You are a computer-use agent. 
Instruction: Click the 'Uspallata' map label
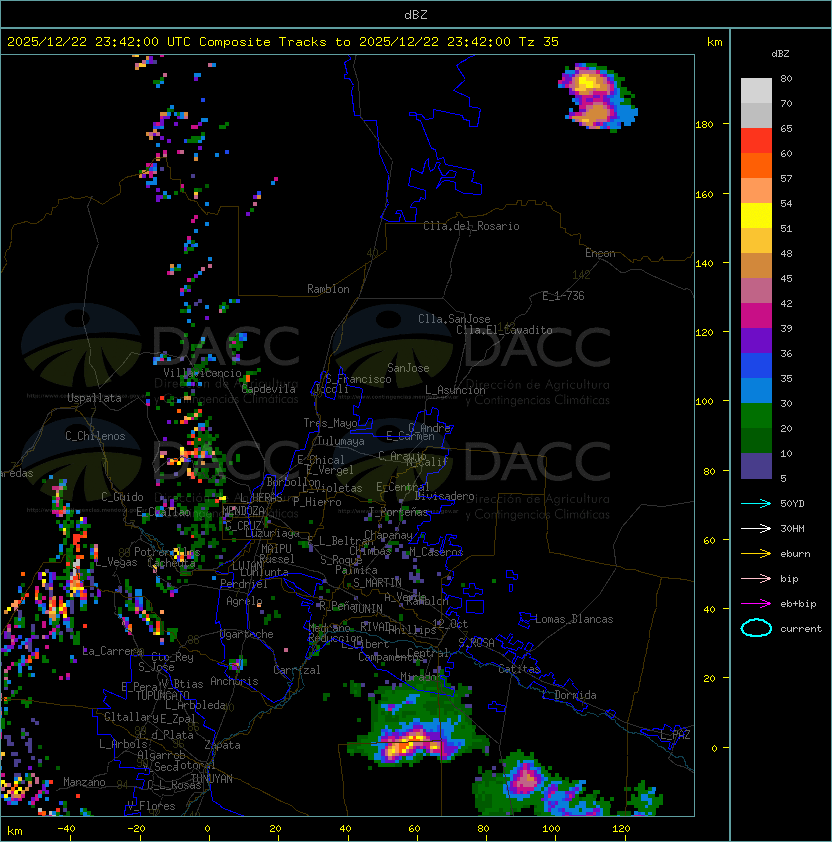point(94,398)
